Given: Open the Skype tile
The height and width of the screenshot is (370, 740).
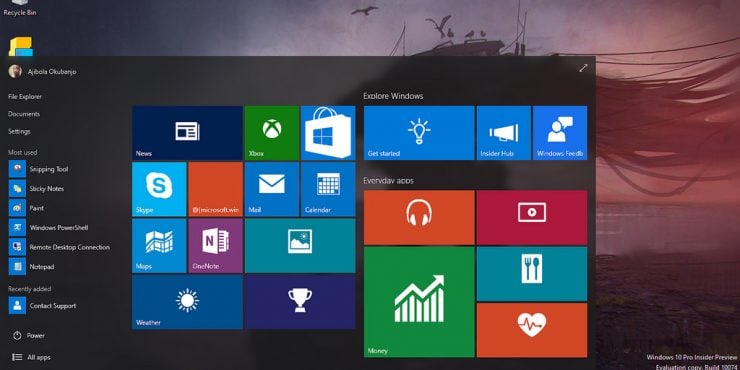Looking at the screenshot, I should 159,189.
